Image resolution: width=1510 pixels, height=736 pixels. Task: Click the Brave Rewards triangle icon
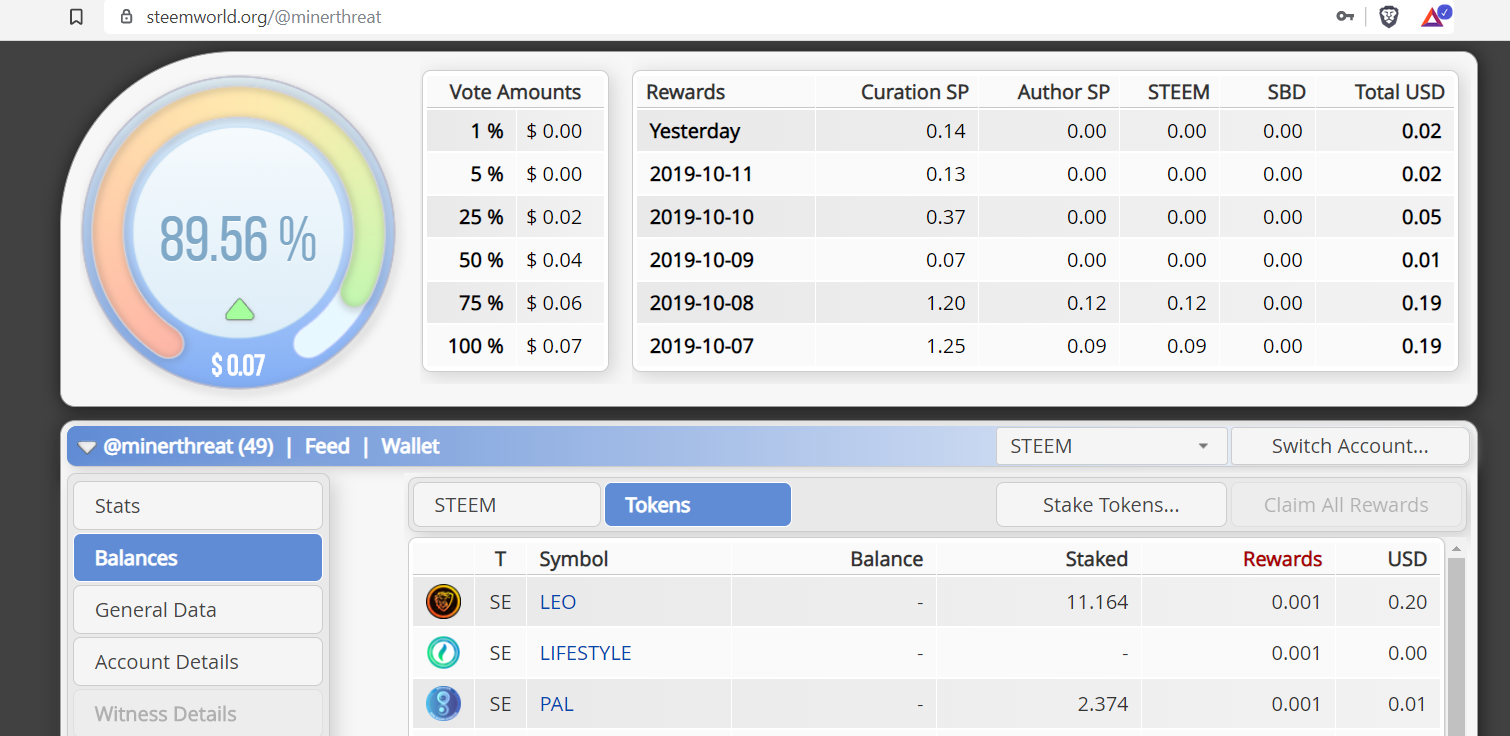pos(1435,16)
